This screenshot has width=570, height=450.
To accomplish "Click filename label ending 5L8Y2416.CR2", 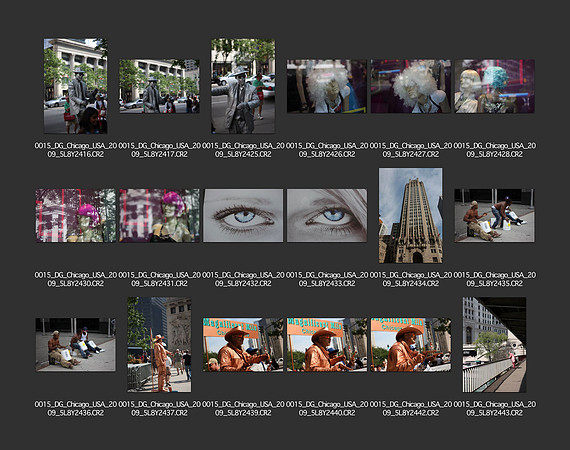I will (76, 150).
